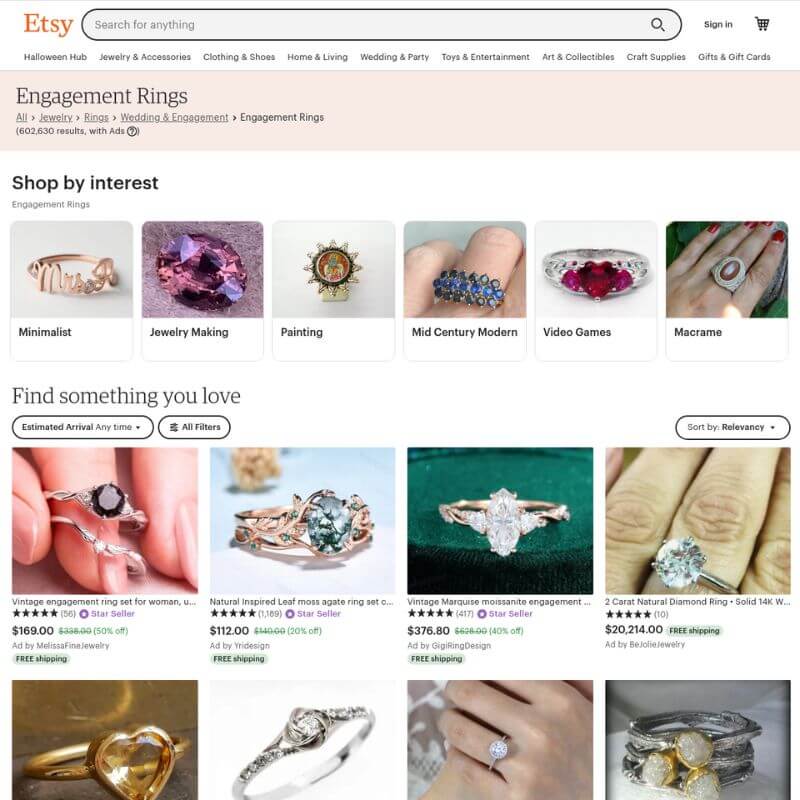Select the Minimalist interest card

pos(71,290)
